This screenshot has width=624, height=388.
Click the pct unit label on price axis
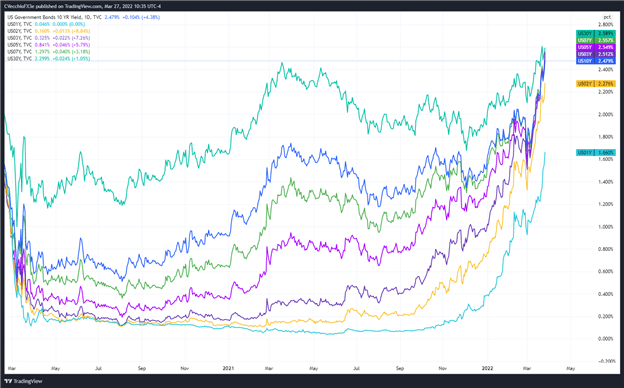[607, 17]
